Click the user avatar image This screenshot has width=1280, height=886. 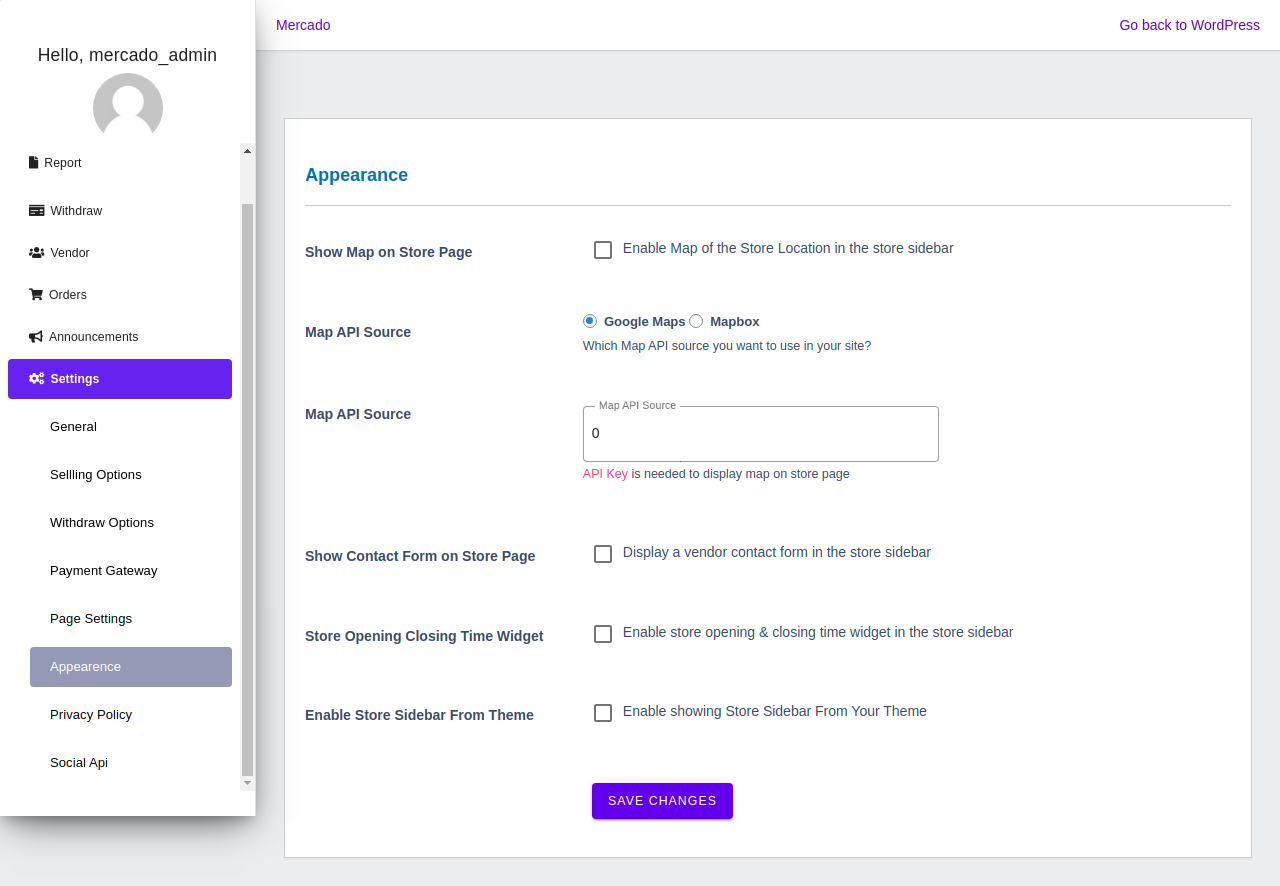coord(128,107)
